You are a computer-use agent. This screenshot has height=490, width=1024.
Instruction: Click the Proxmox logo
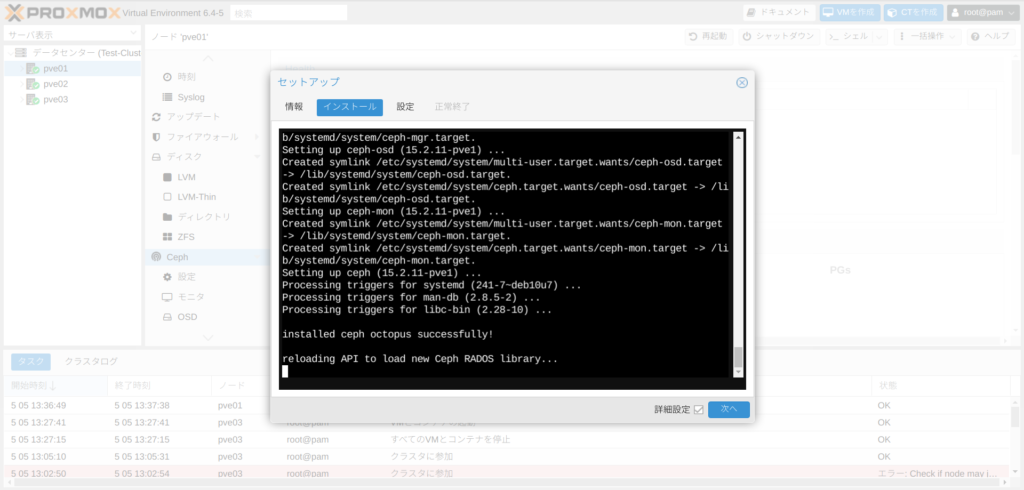[63, 12]
